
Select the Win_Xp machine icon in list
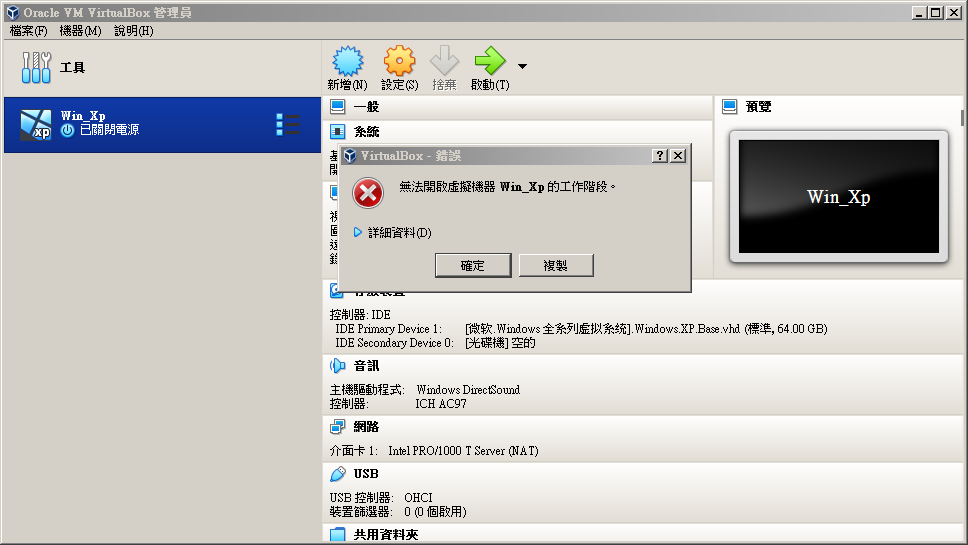(x=36, y=125)
